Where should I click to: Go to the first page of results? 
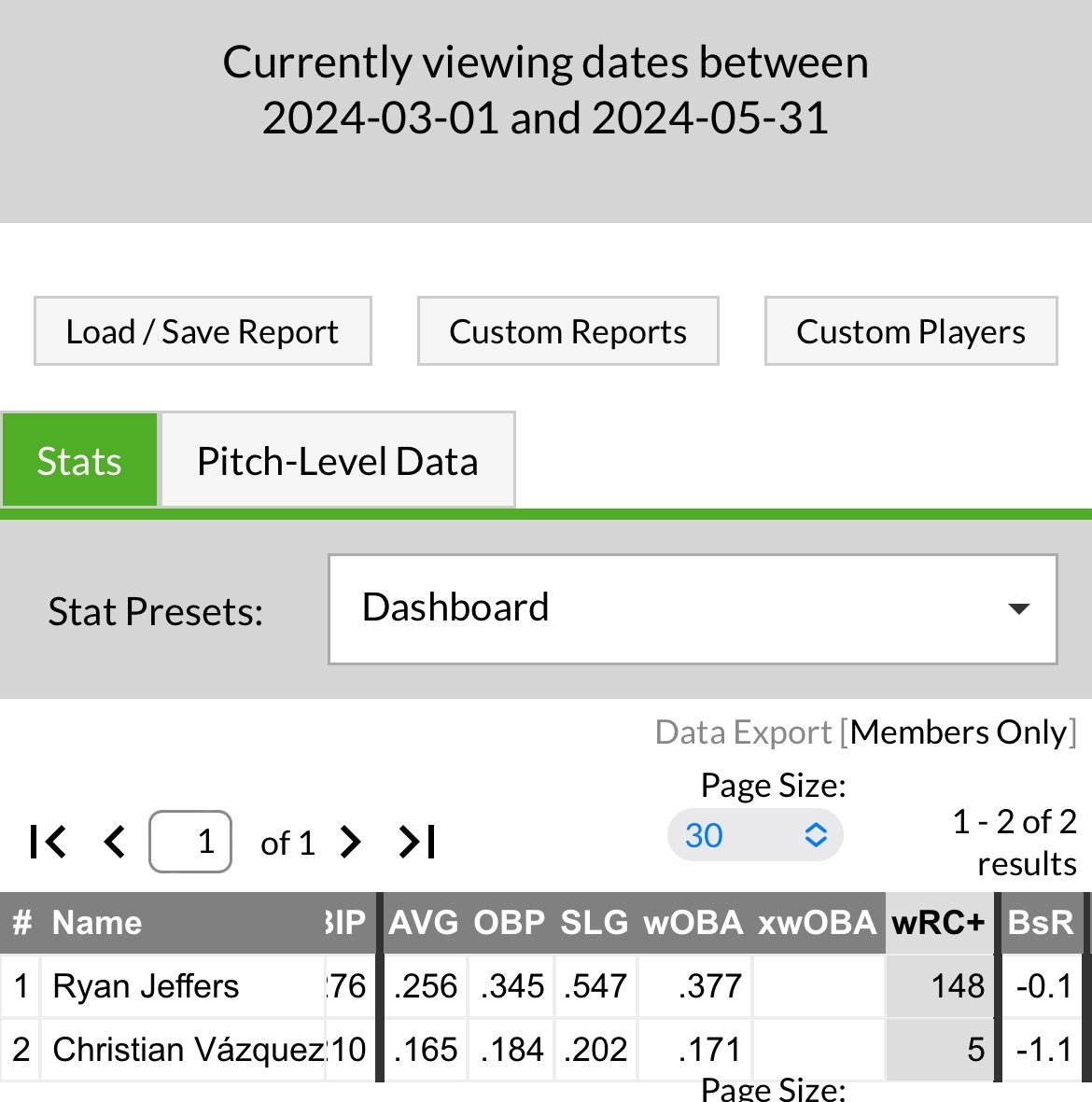pos(49,842)
